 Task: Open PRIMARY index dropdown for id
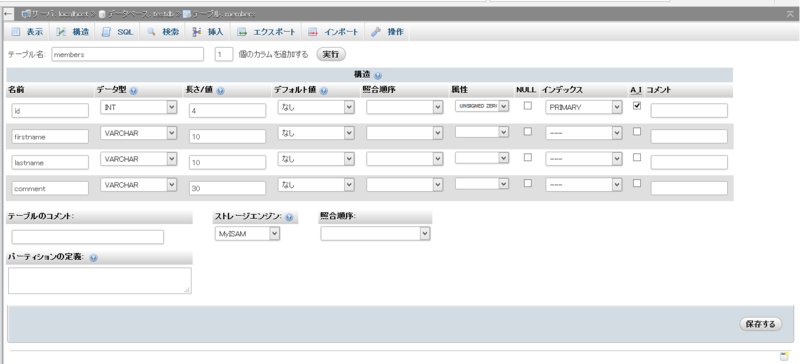pos(584,107)
